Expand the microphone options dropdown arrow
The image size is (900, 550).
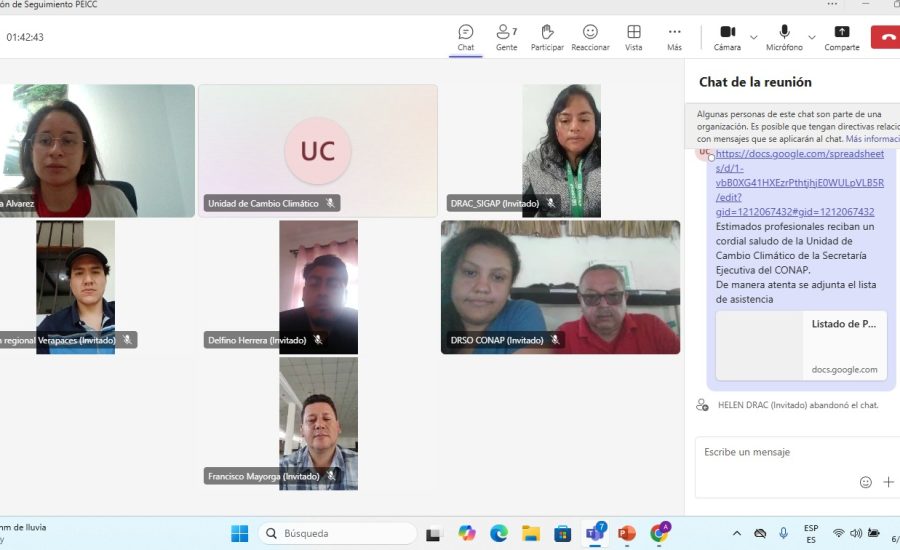(x=812, y=38)
